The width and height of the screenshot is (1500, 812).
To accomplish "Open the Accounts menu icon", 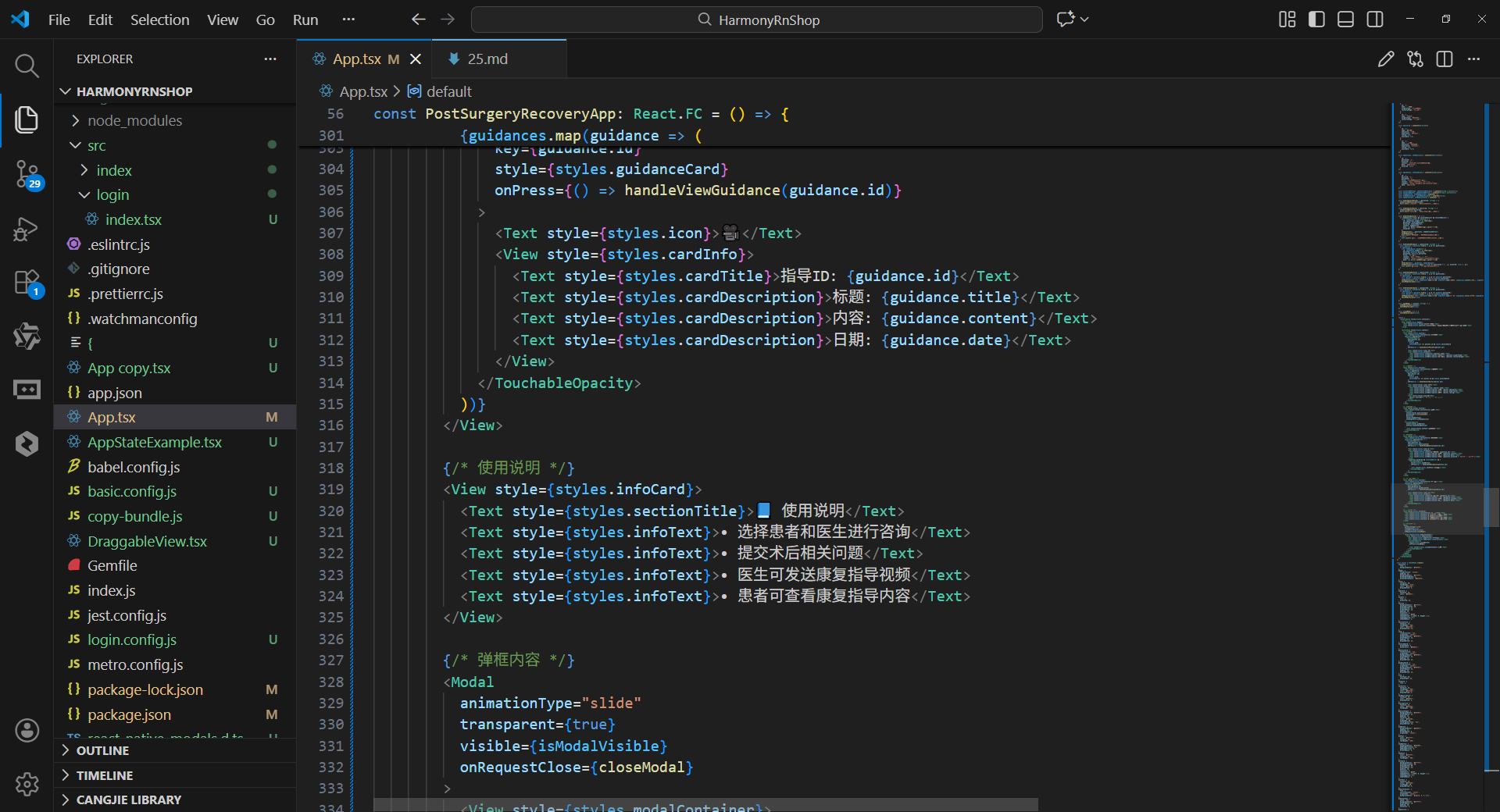I will (x=27, y=730).
